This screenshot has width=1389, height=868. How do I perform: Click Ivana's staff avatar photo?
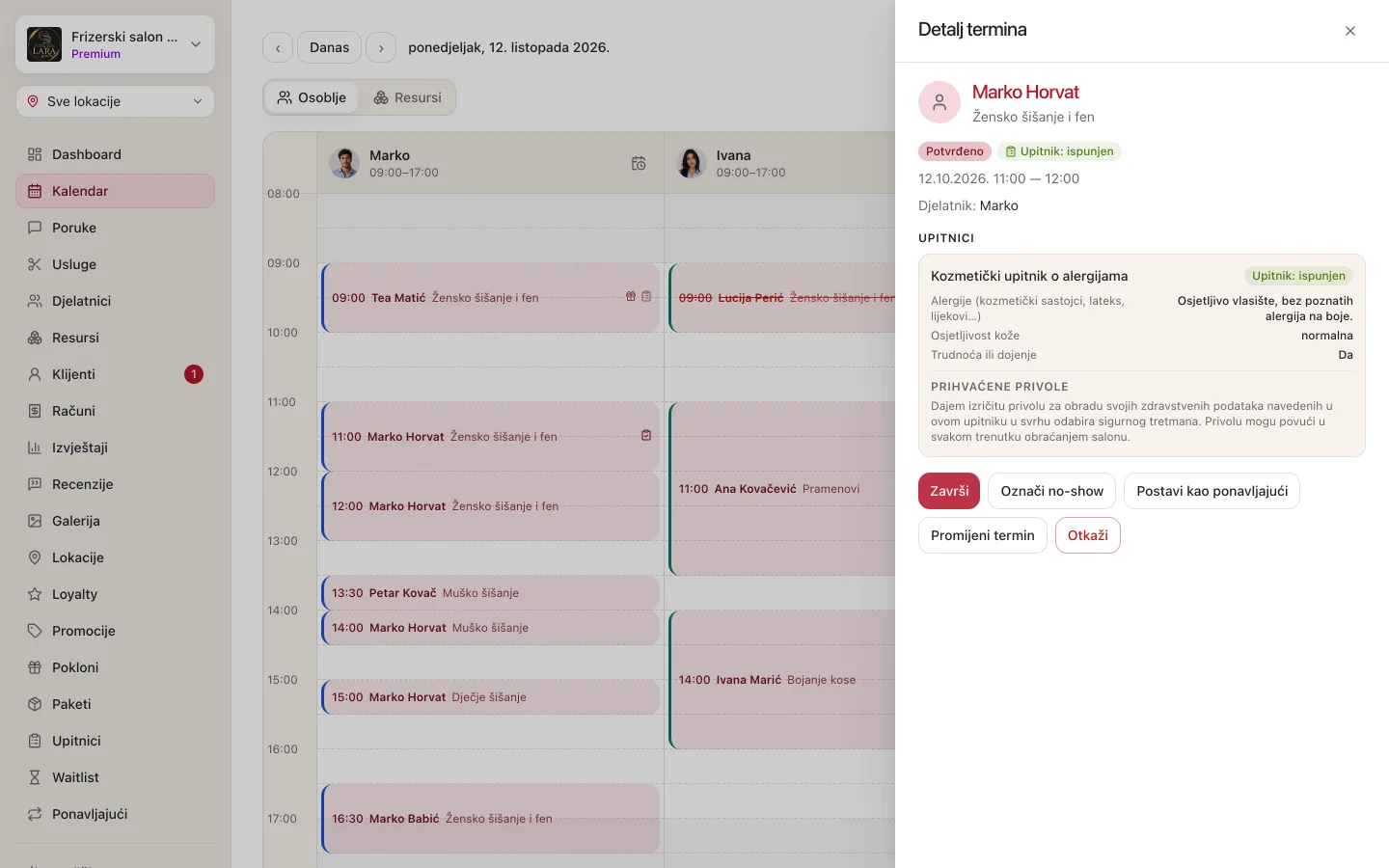click(692, 163)
